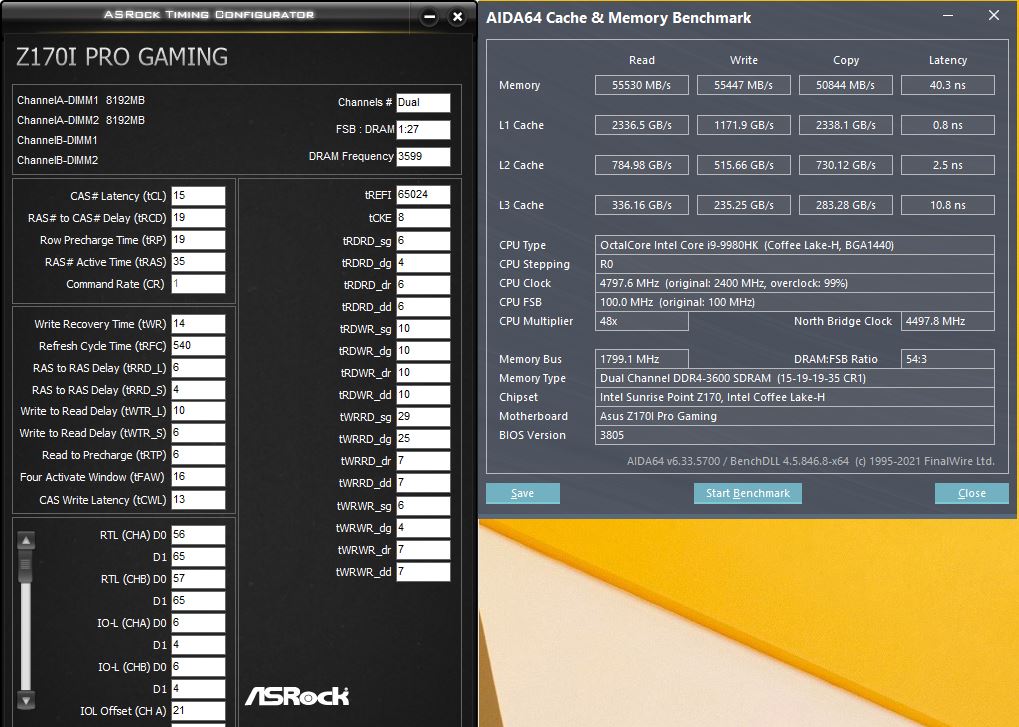Click the tWRWR_sg value field

pyautogui.click(x=423, y=505)
